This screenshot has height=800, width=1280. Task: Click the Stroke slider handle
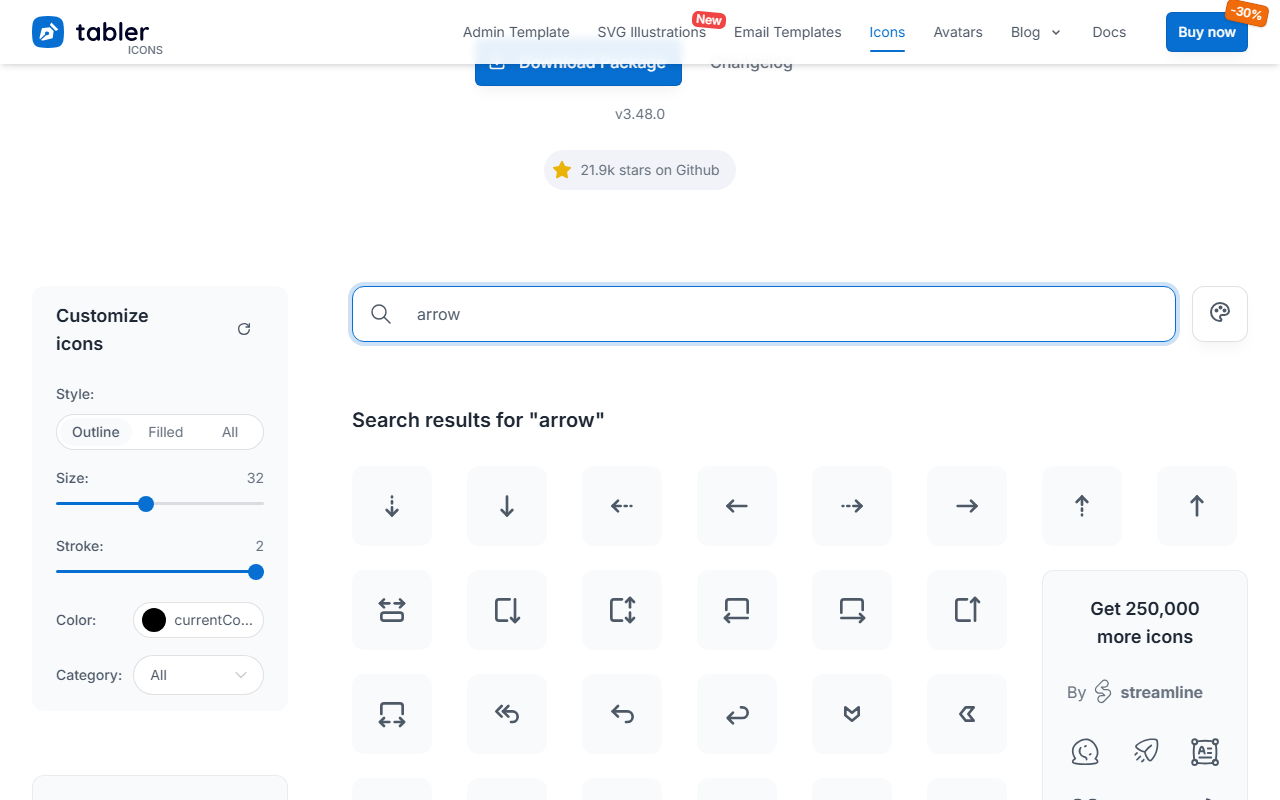(x=256, y=572)
